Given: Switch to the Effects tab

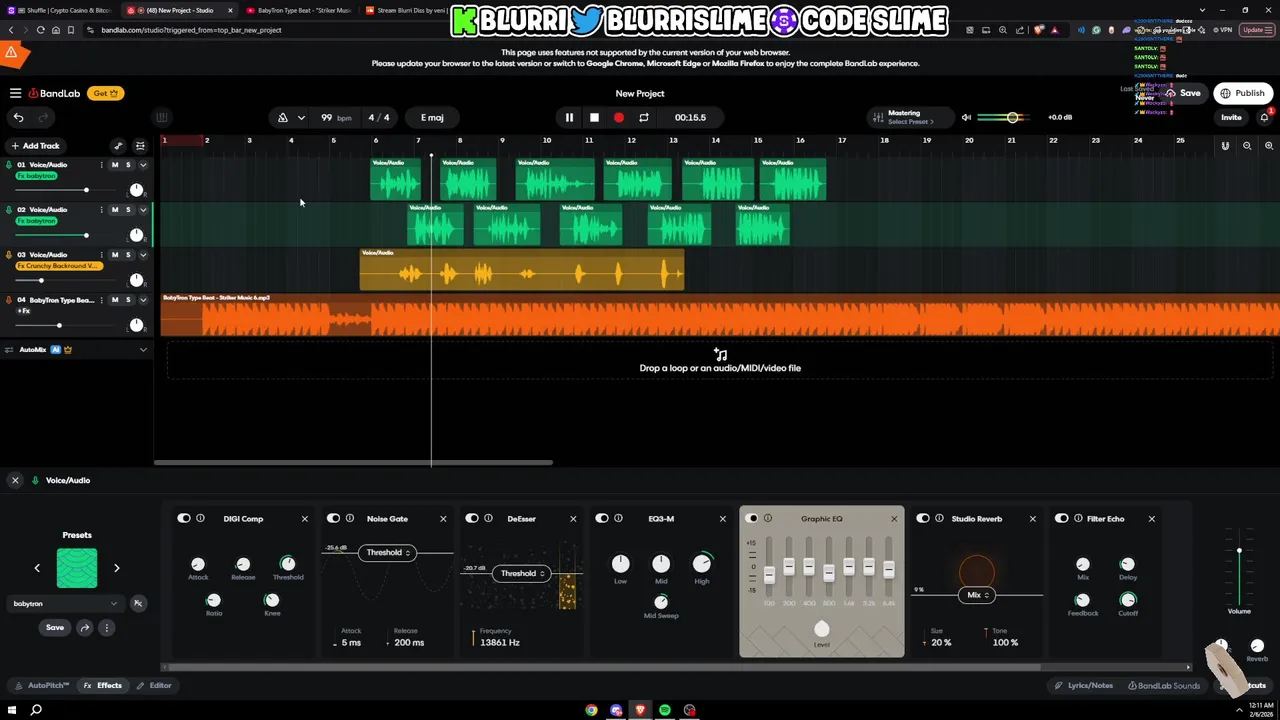Looking at the screenshot, I should coord(103,686).
